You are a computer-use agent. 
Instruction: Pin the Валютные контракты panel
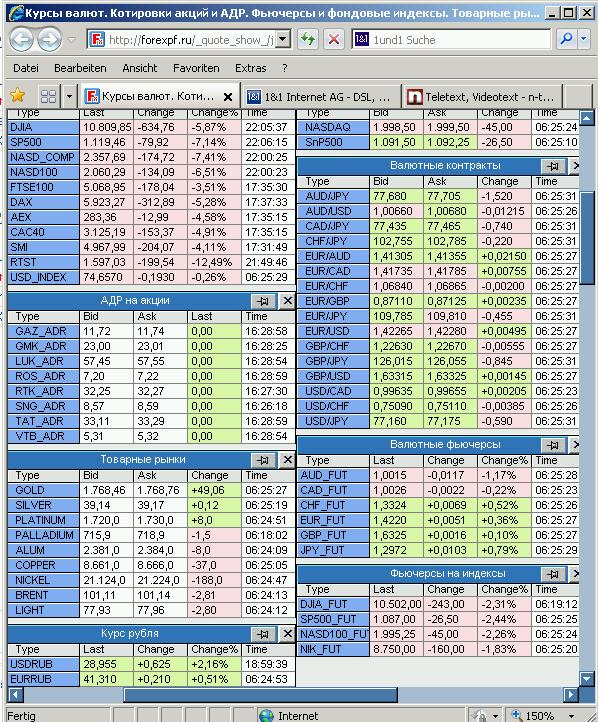click(553, 166)
